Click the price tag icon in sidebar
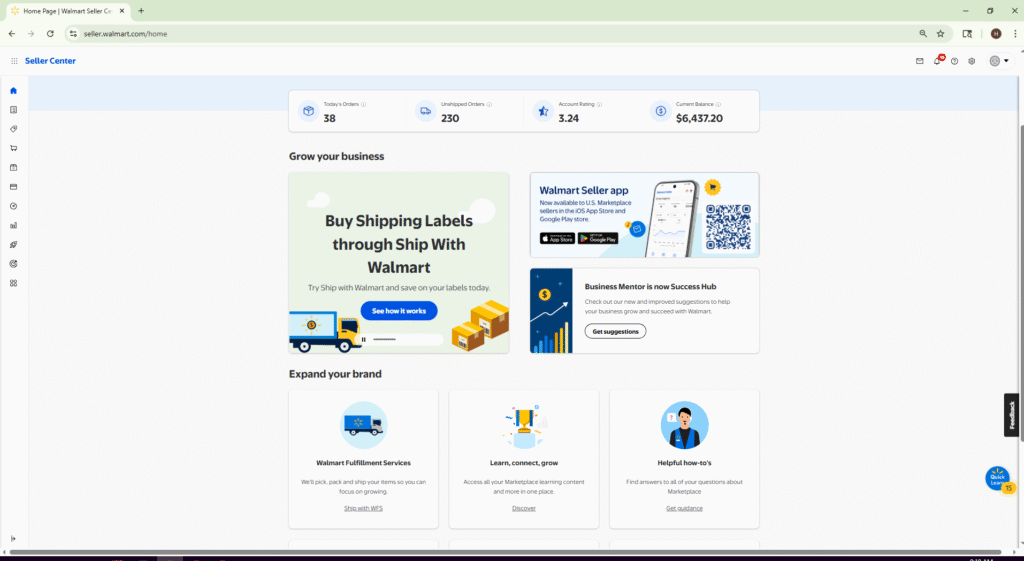Screen dimensions: 1024x561 (x=13, y=129)
